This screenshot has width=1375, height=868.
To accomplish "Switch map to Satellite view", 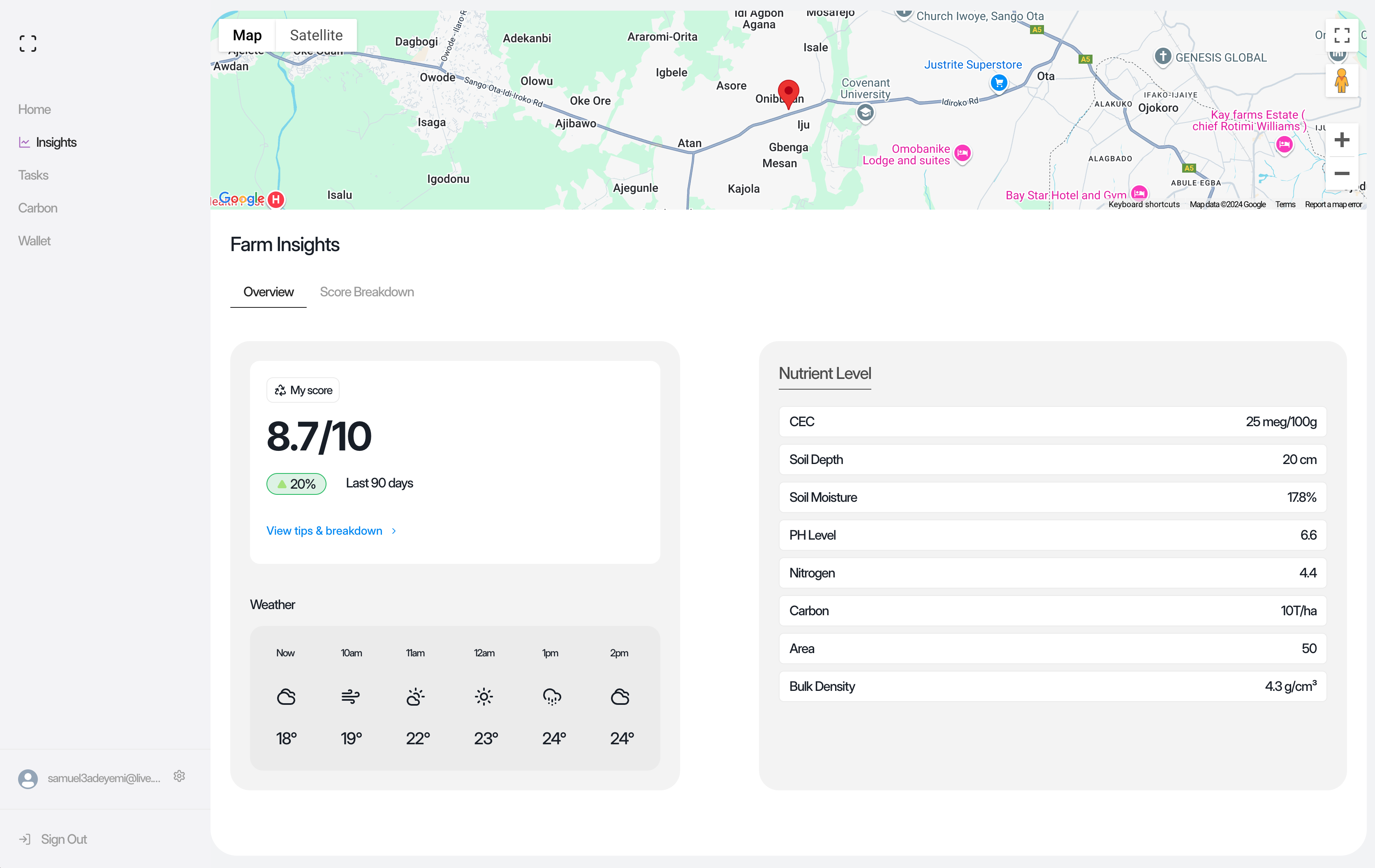I will [x=316, y=35].
